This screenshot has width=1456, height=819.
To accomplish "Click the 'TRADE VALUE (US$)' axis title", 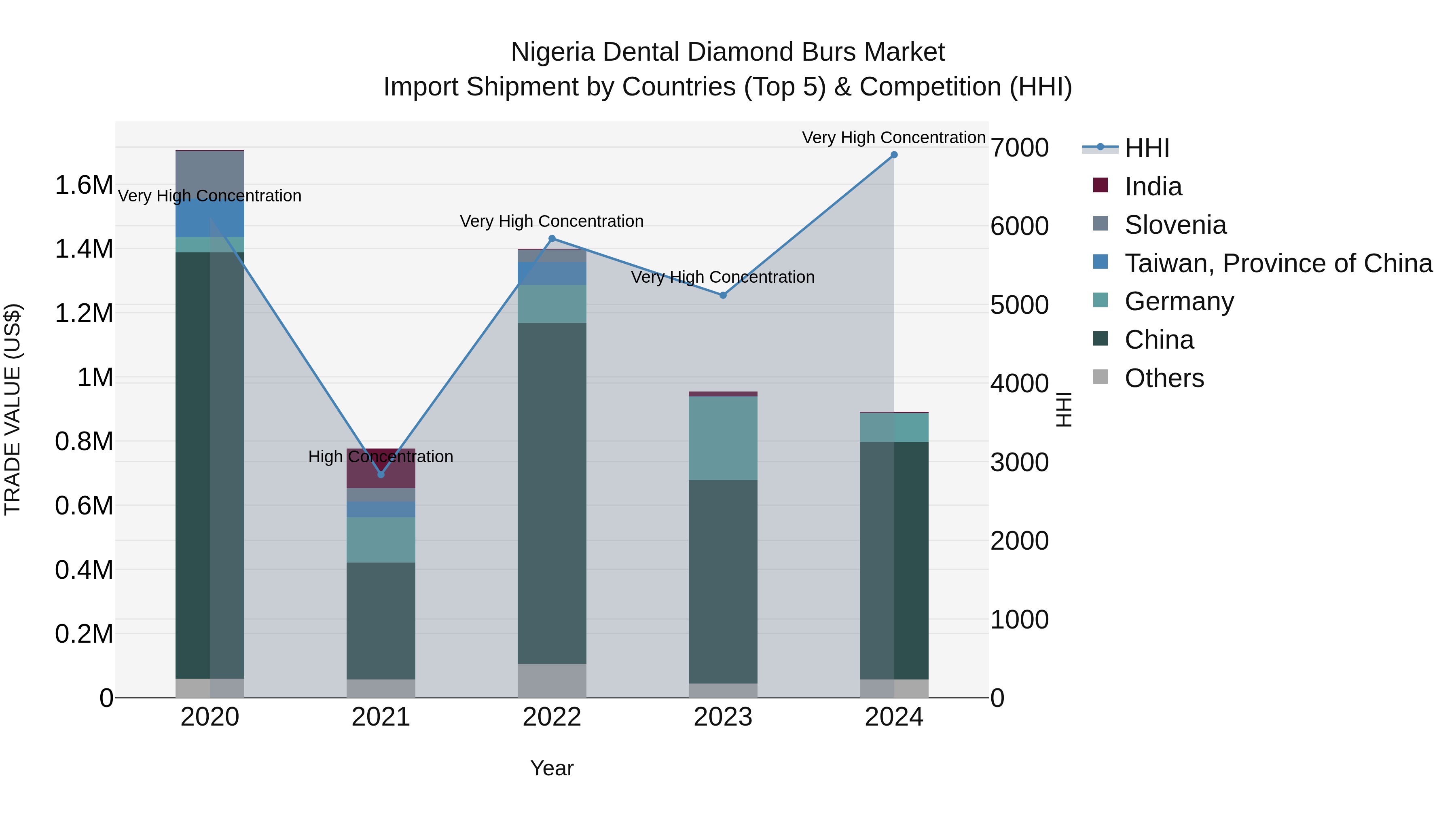I will click(x=13, y=410).
